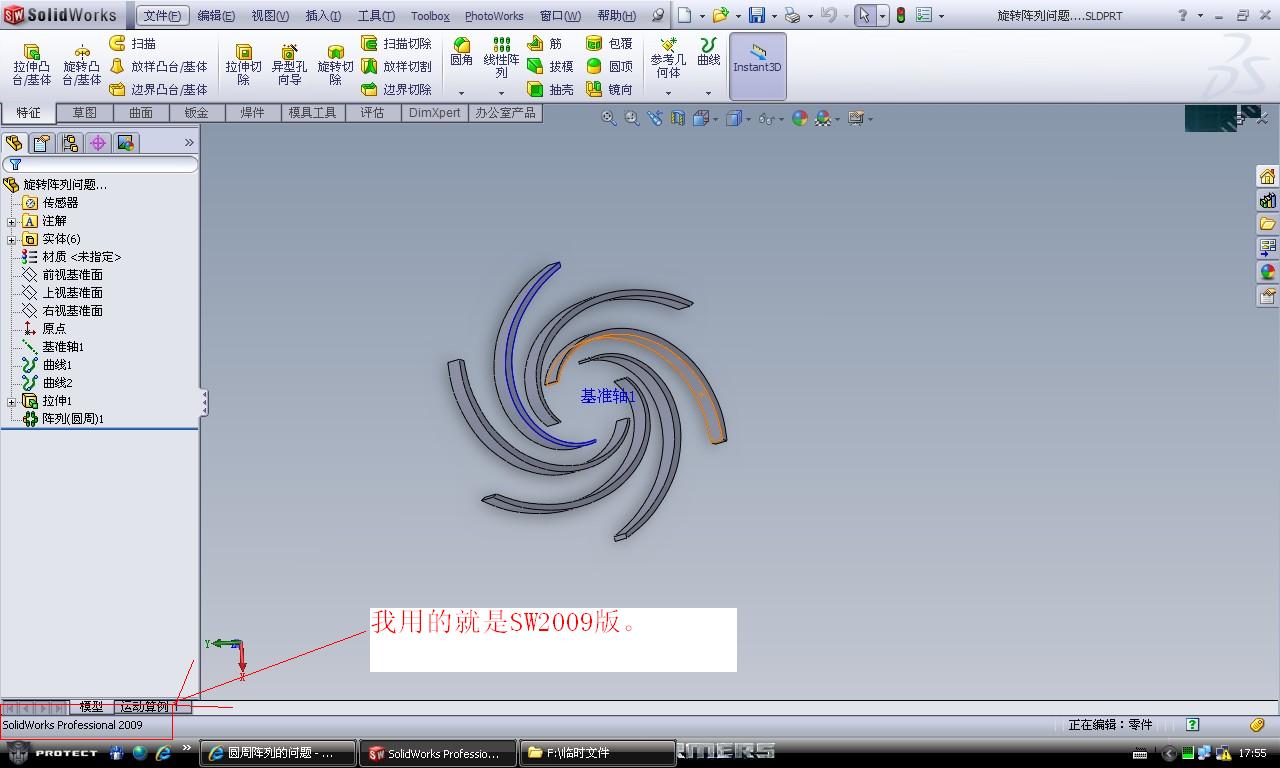Viewport: 1280px width, 768px height.
Task: Expand the manager tabs with the » chevron
Action: point(189,143)
